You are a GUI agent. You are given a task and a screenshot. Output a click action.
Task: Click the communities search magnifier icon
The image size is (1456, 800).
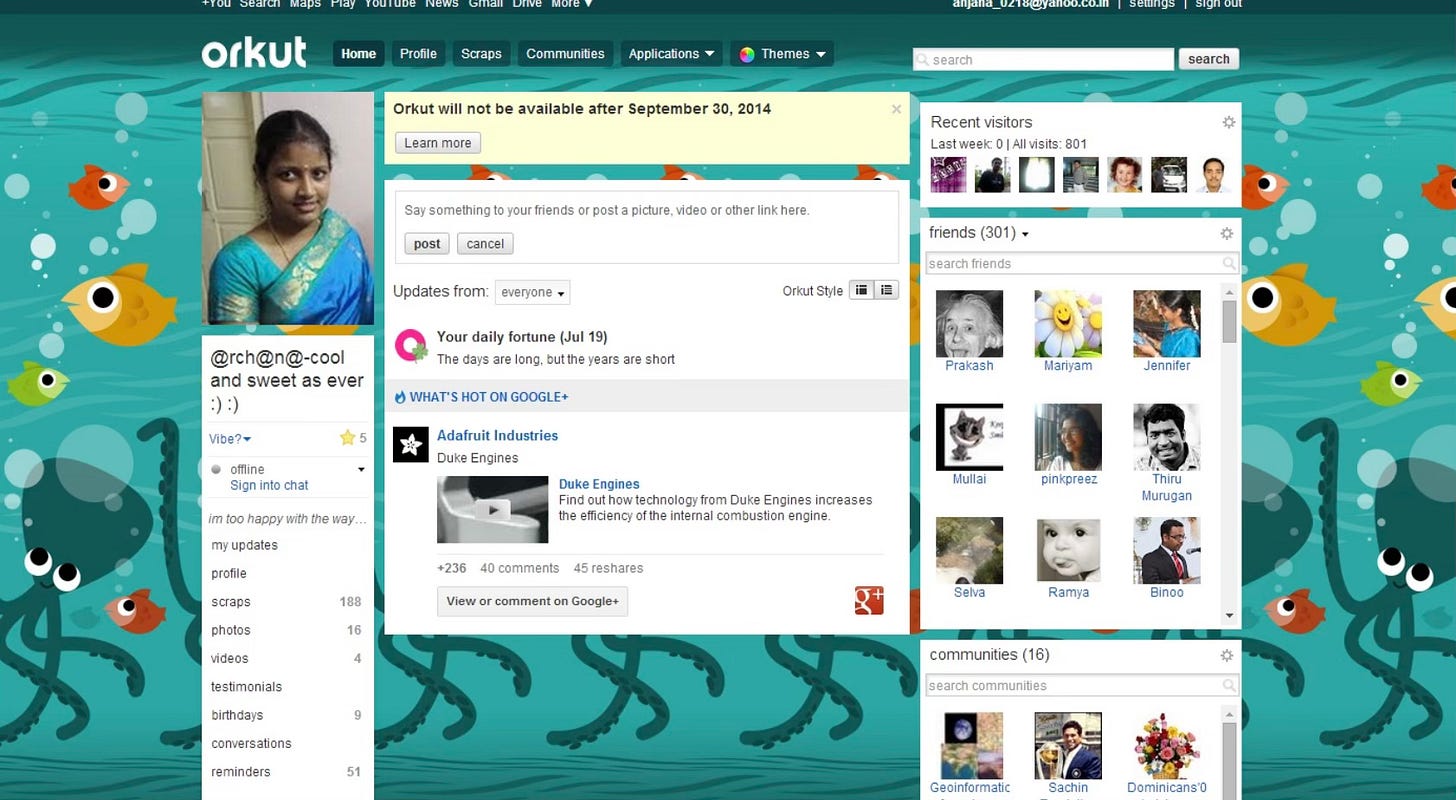[1229, 685]
